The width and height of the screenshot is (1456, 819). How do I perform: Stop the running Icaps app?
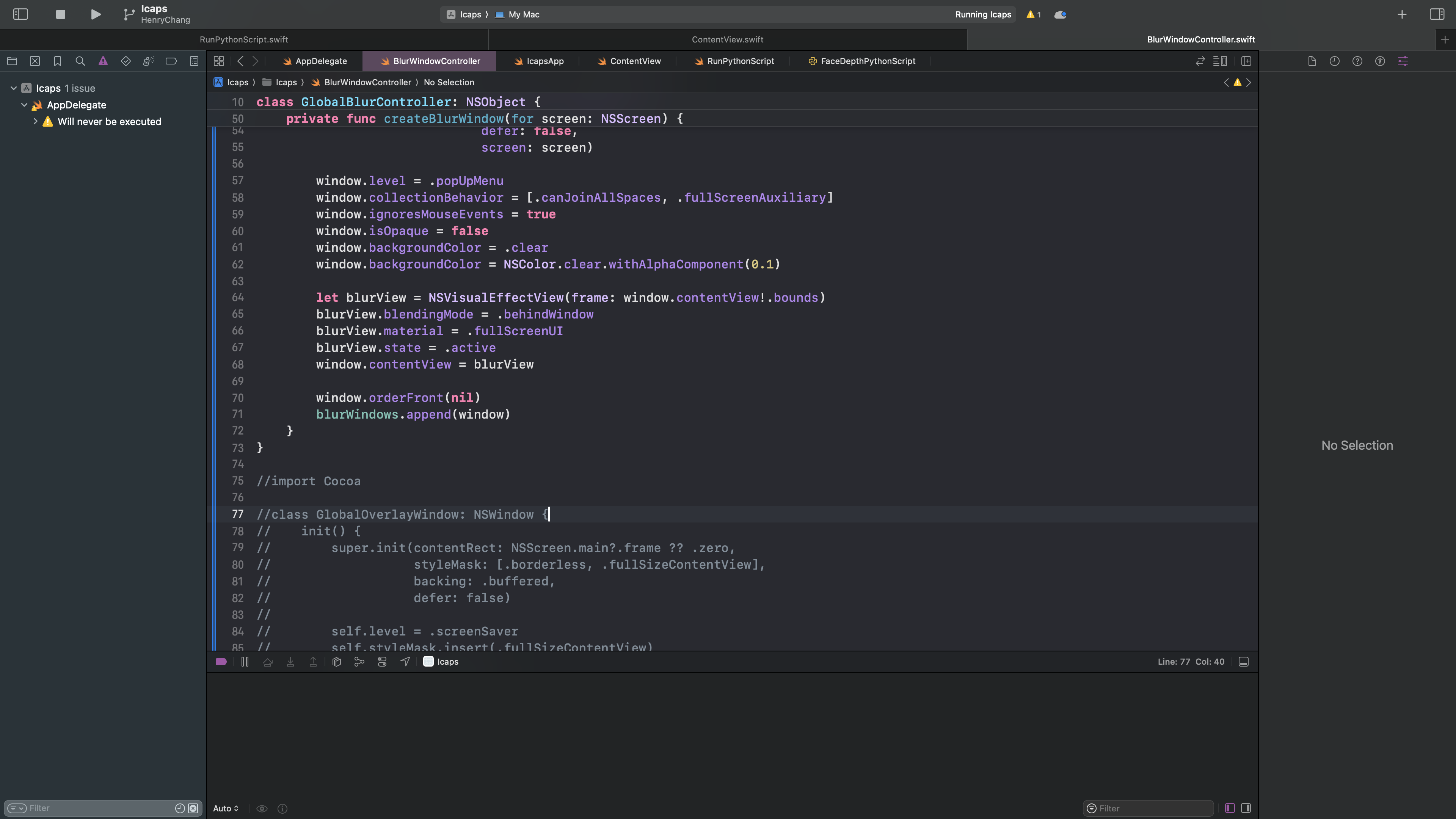click(x=61, y=14)
